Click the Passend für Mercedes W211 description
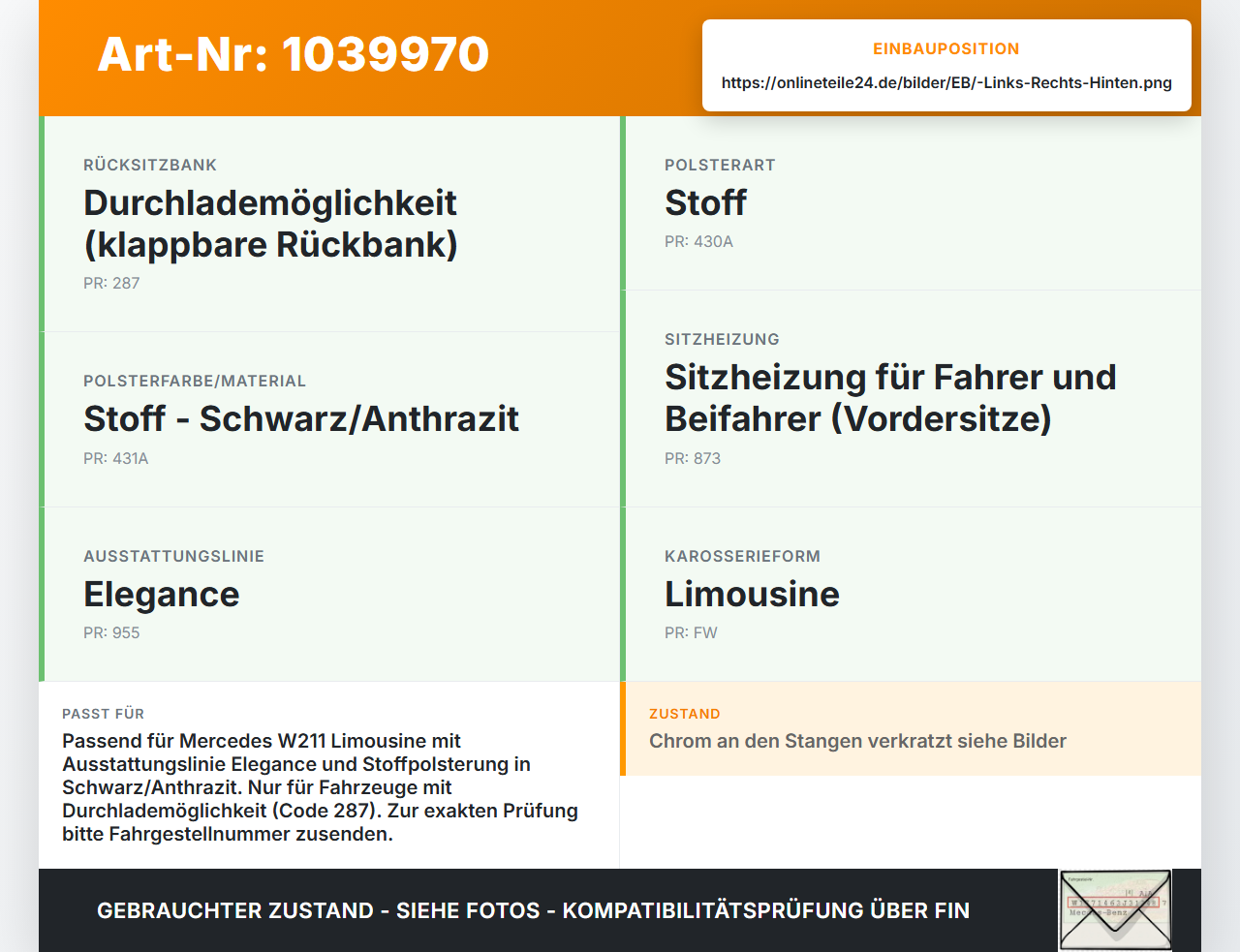The height and width of the screenshot is (952, 1240). [x=321, y=787]
